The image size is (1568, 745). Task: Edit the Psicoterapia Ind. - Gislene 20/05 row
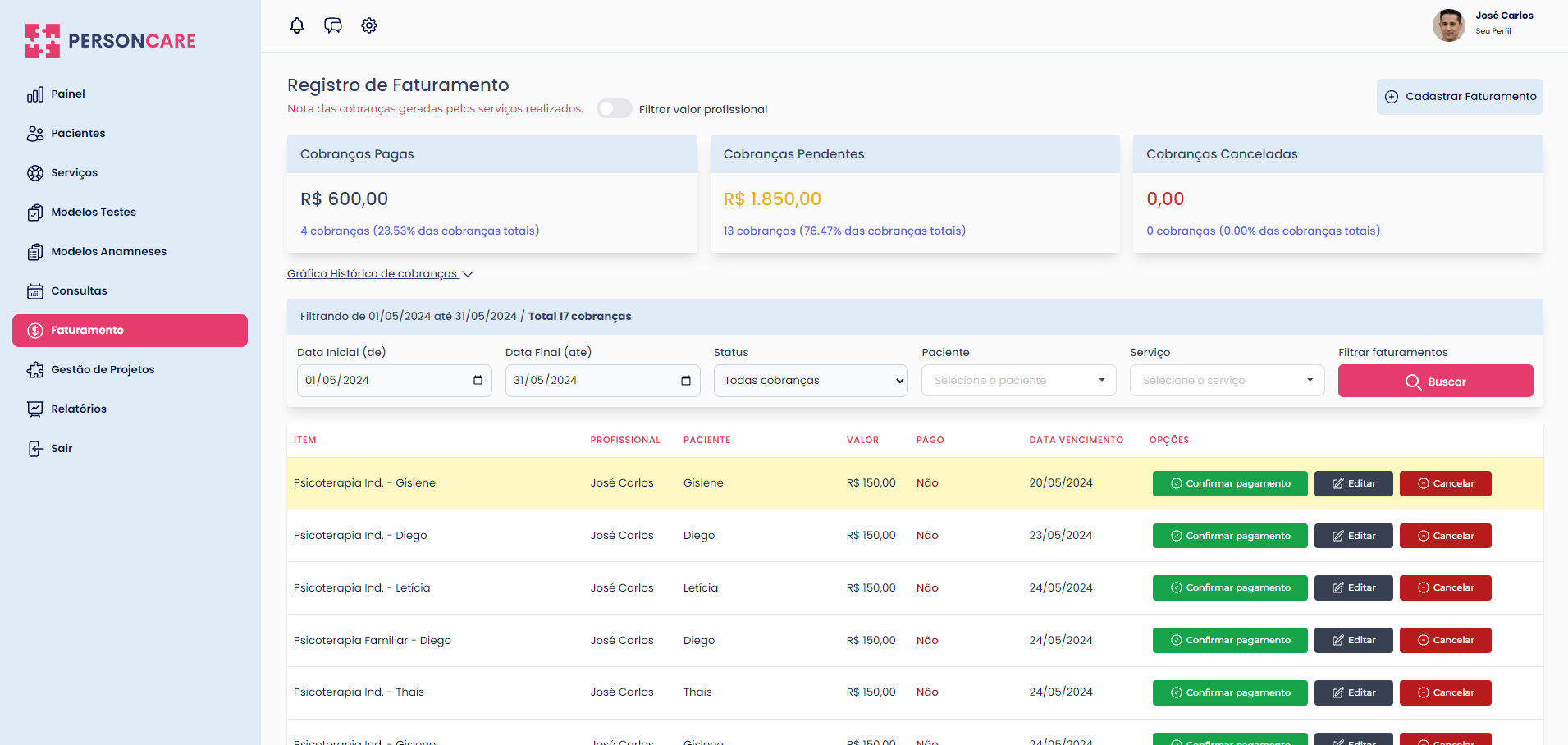tap(1353, 484)
